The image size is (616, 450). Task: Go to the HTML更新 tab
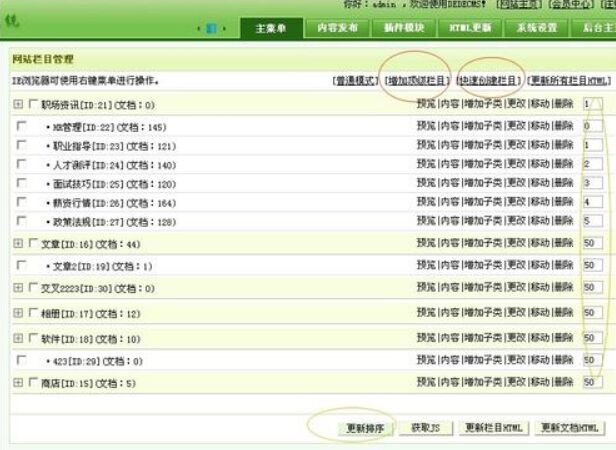coord(470,28)
